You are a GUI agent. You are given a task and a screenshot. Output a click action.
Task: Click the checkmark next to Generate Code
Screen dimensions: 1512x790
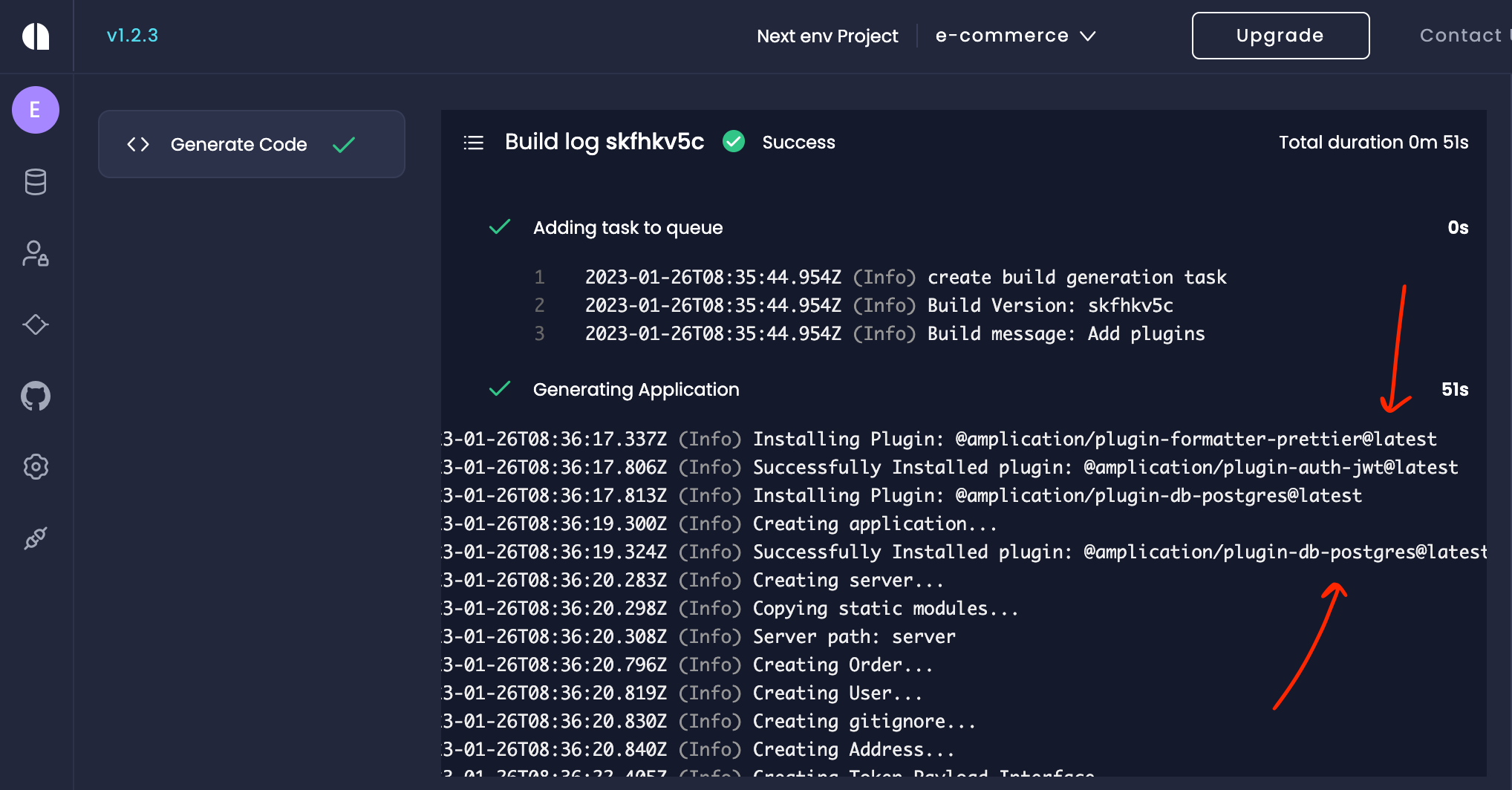click(344, 144)
